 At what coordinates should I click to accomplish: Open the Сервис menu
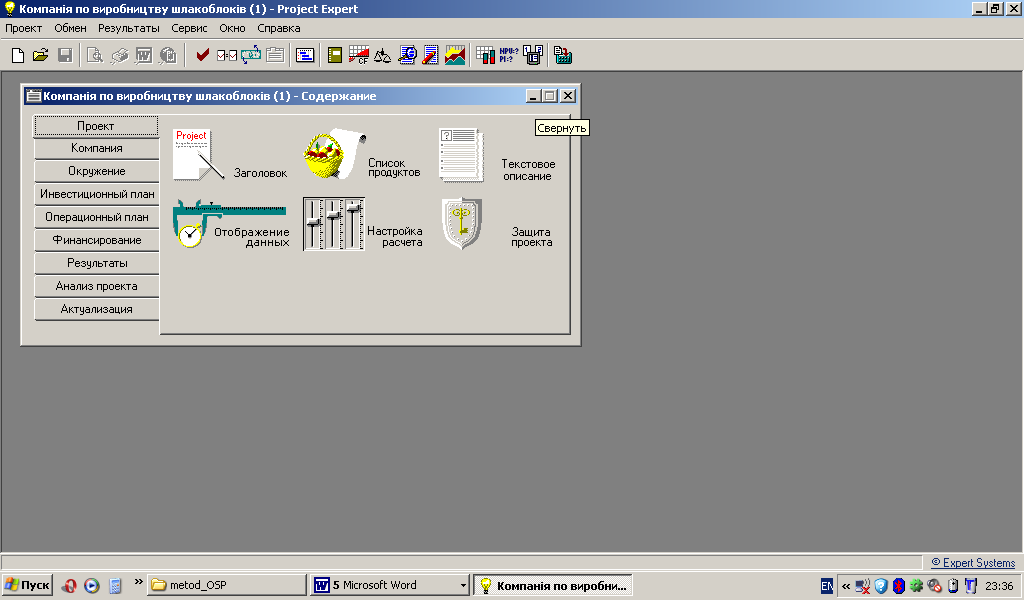point(189,28)
